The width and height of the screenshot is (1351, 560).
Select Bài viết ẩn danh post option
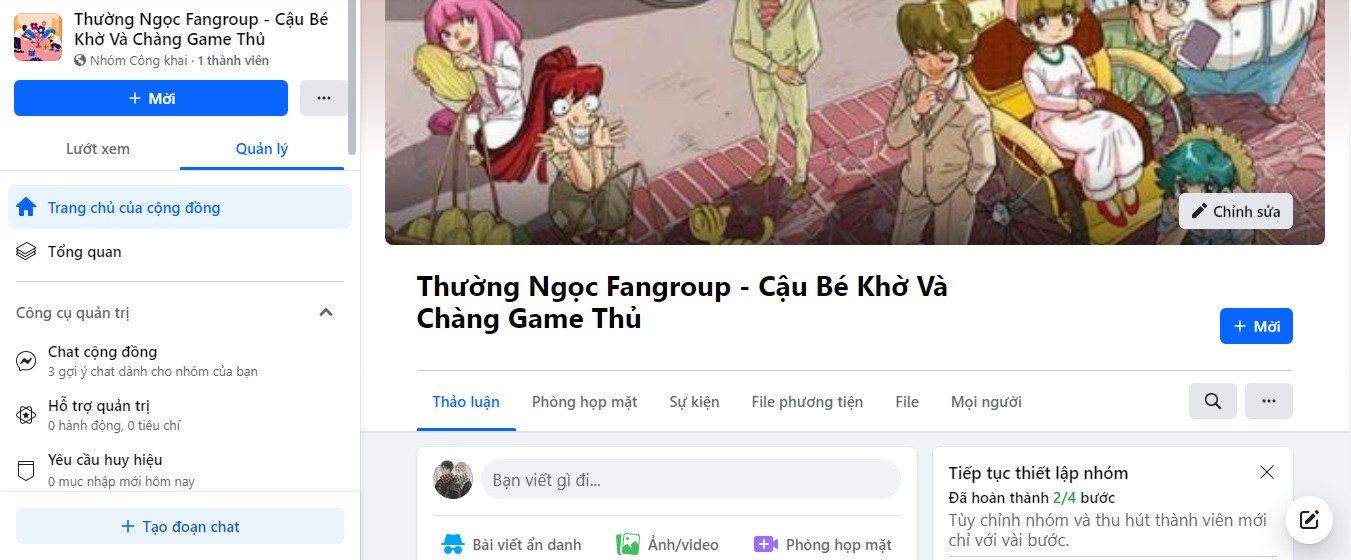pos(511,545)
